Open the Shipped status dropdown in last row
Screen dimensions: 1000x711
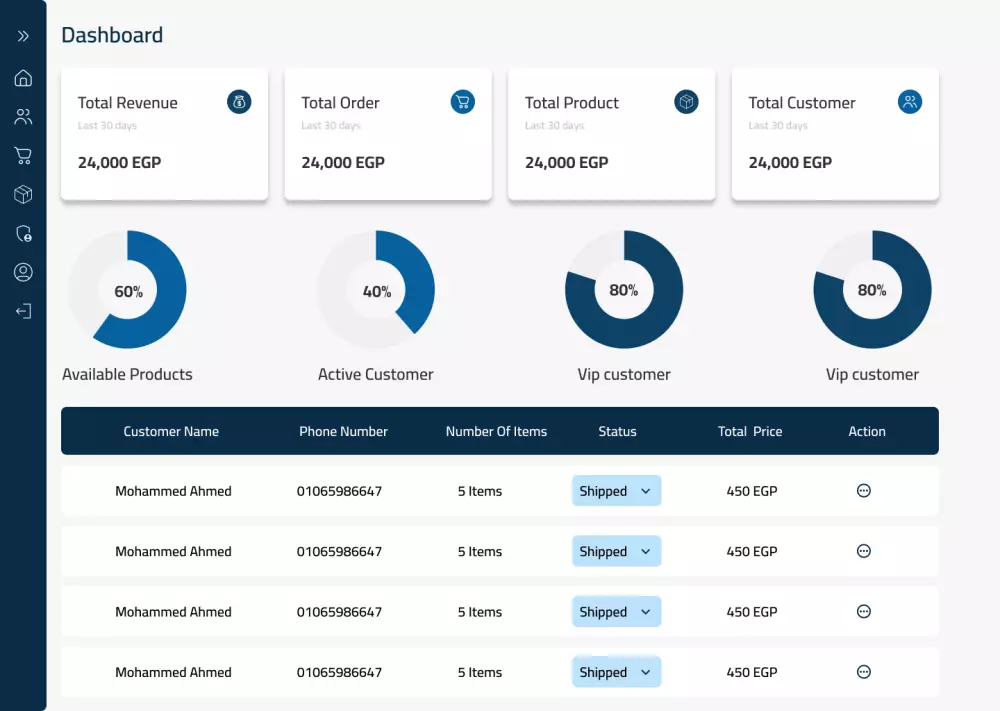[x=616, y=672]
